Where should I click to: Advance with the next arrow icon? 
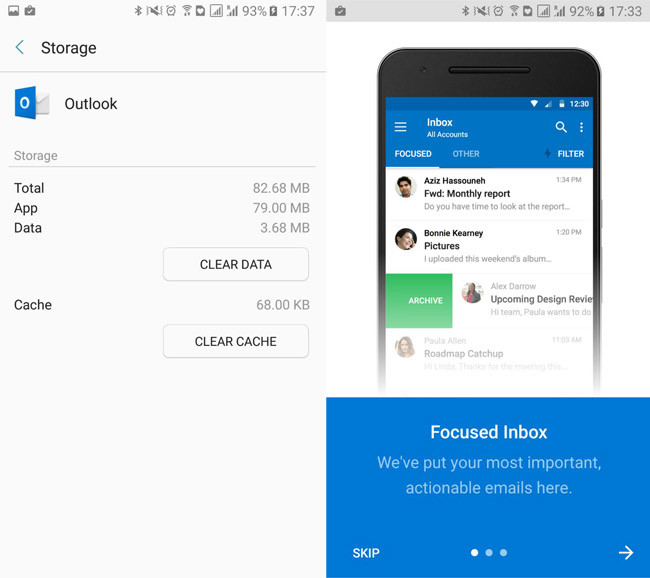pos(626,552)
